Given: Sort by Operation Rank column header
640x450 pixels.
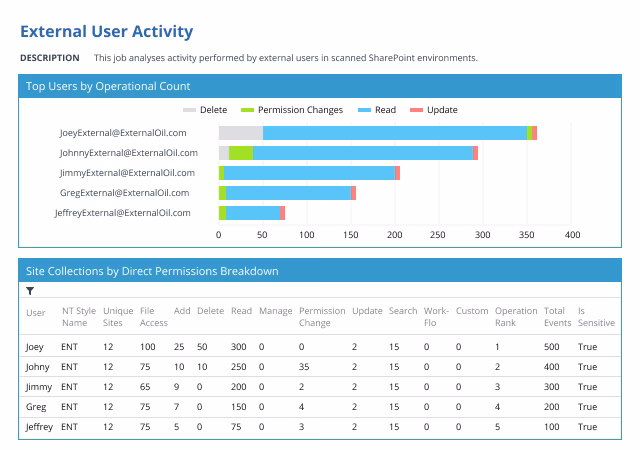Looking at the screenshot, I should 516,317.
